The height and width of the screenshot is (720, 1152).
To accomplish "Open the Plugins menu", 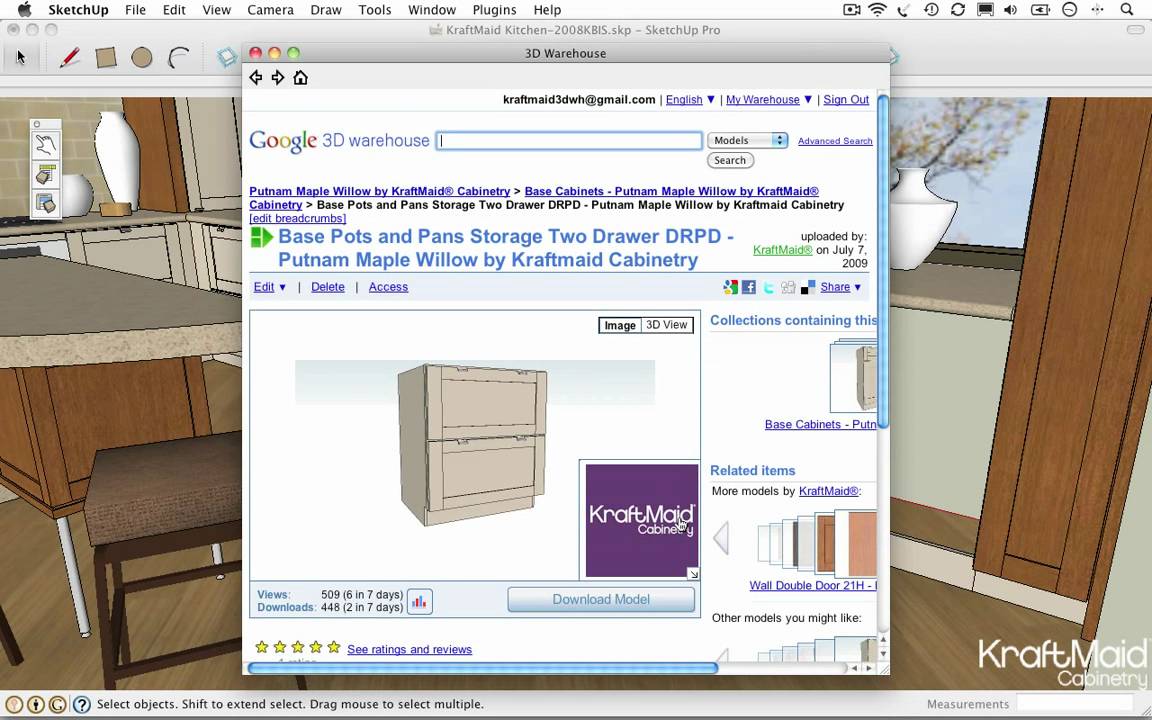I will point(494,10).
